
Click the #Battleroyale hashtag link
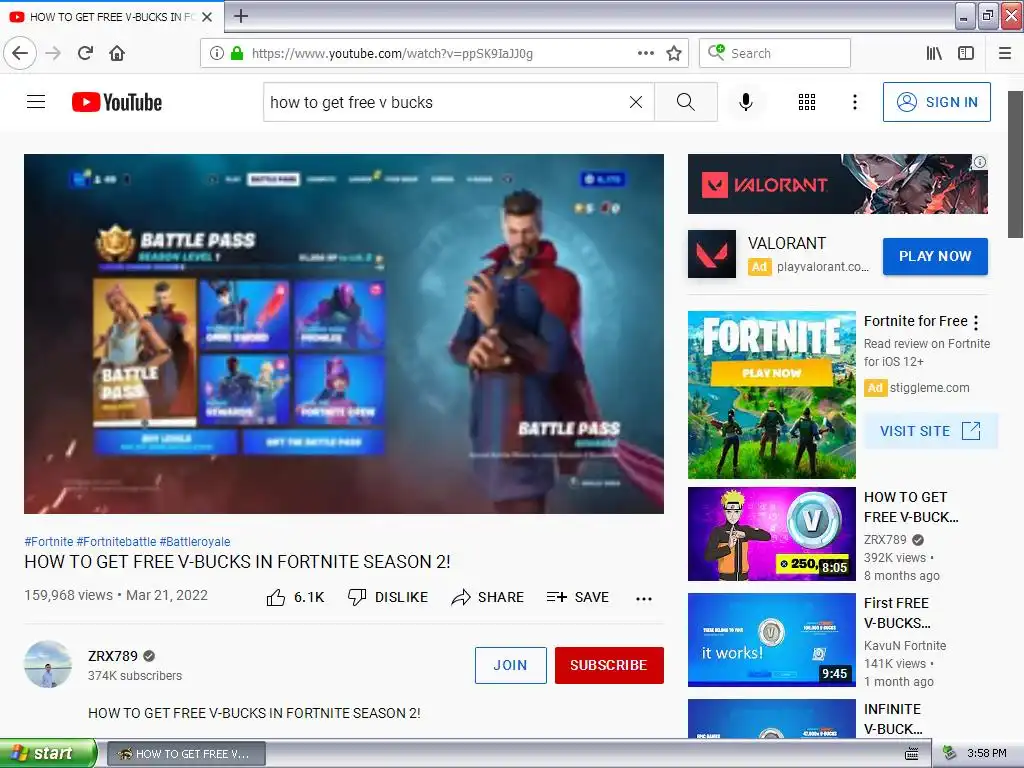pyautogui.click(x=195, y=541)
